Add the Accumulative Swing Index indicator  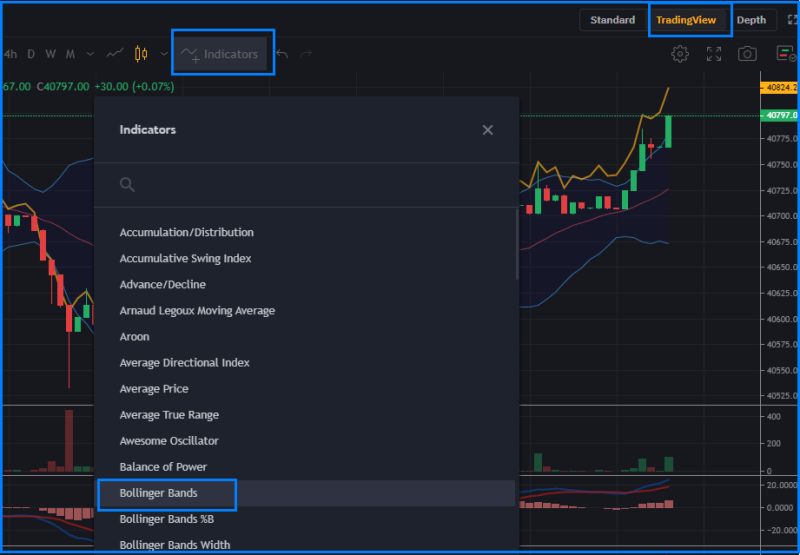(x=307, y=259)
